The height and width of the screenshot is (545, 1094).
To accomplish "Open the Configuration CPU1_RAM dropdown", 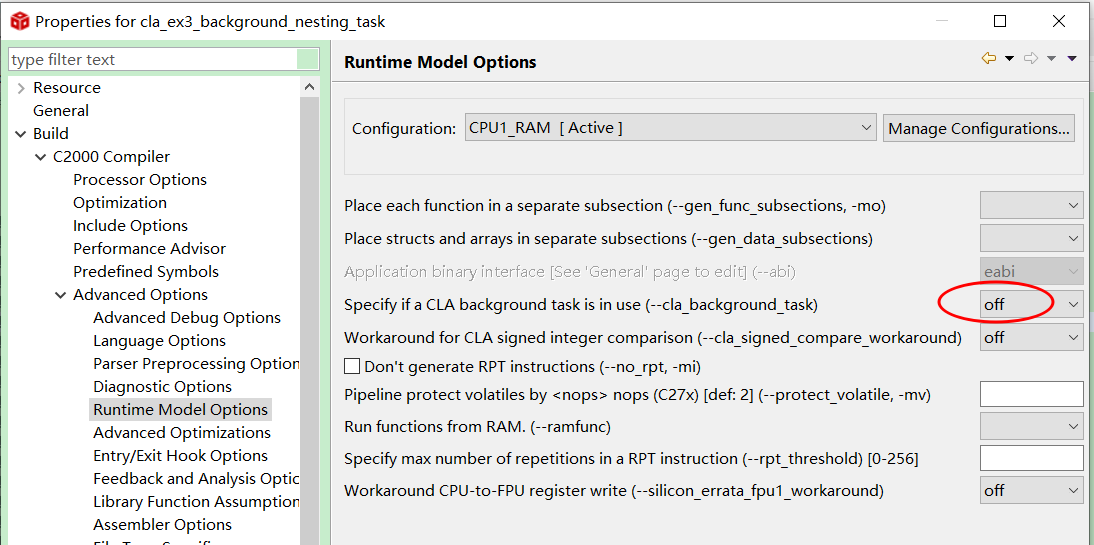I will (671, 128).
